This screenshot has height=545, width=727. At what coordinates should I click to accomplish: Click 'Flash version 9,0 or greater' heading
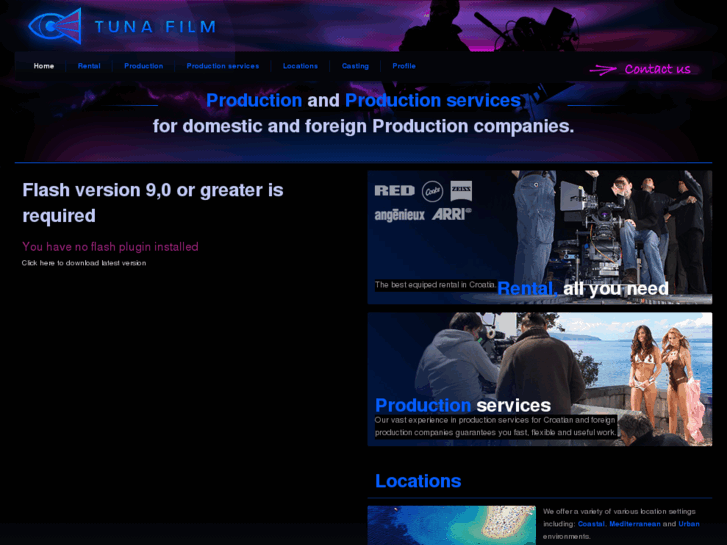coord(153,203)
